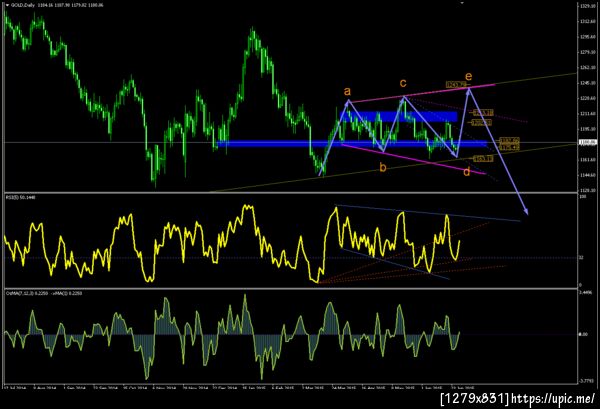Click the GOLD,Daily chart title
This screenshot has width=600, height=409.
click(x=23, y=5)
